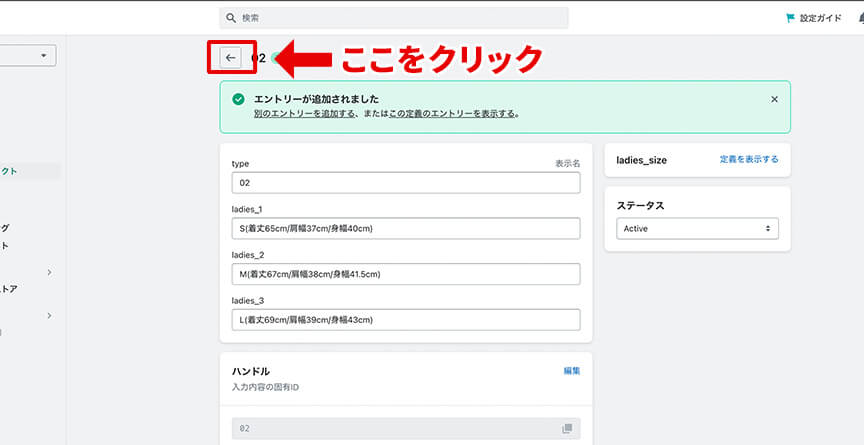This screenshot has width=864, height=445.
Task: Edit the ladies_1 size field
Action: tap(406, 229)
